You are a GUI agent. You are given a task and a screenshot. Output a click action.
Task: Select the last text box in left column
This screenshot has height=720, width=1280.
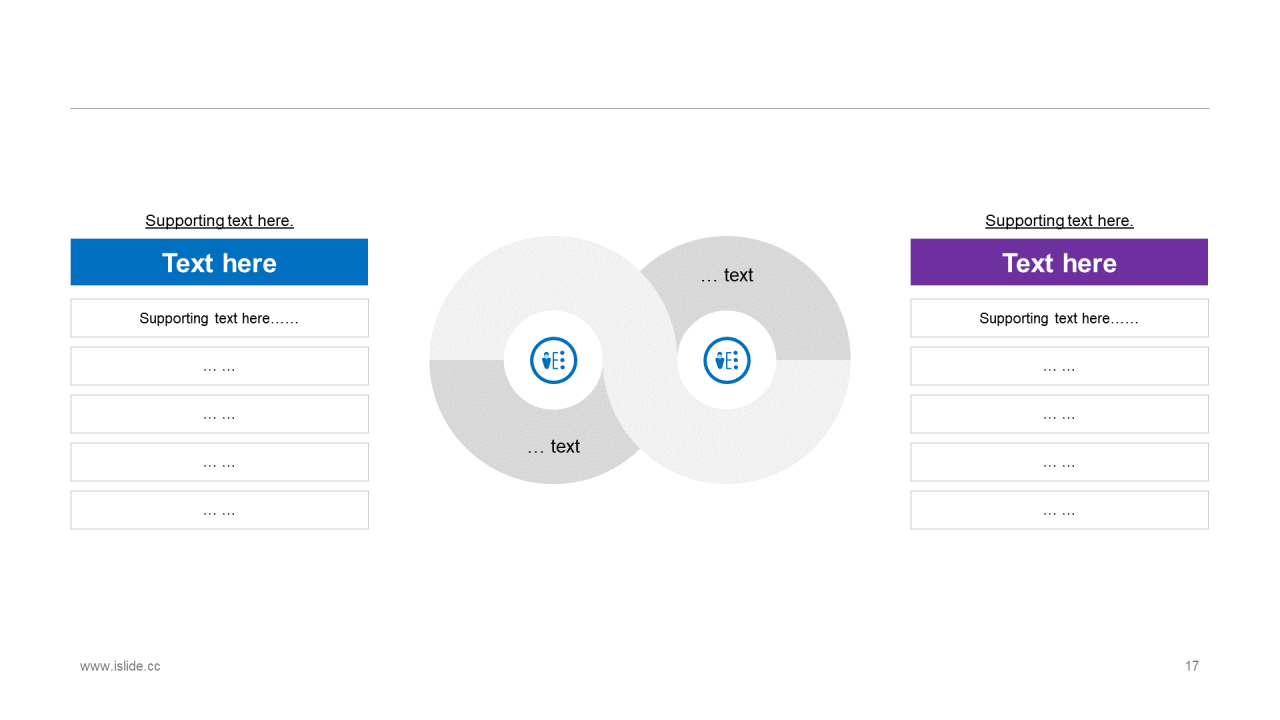point(219,510)
